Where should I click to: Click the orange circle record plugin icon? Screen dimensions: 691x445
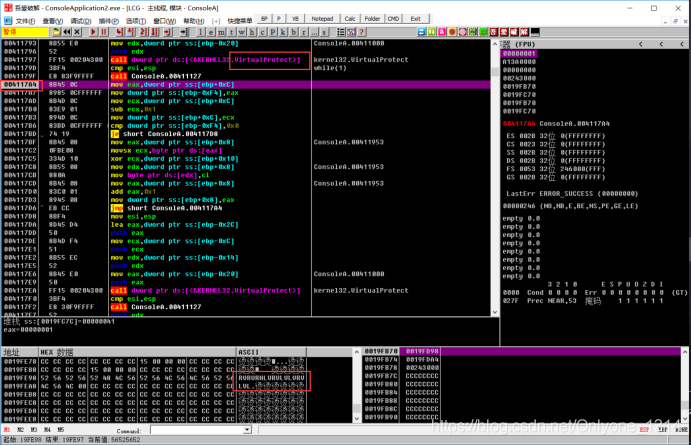452,32
